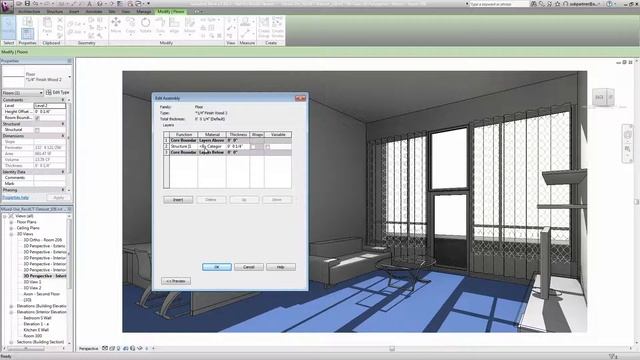
Task: Click Help button in Edit Assembly dialog
Action: click(280, 267)
